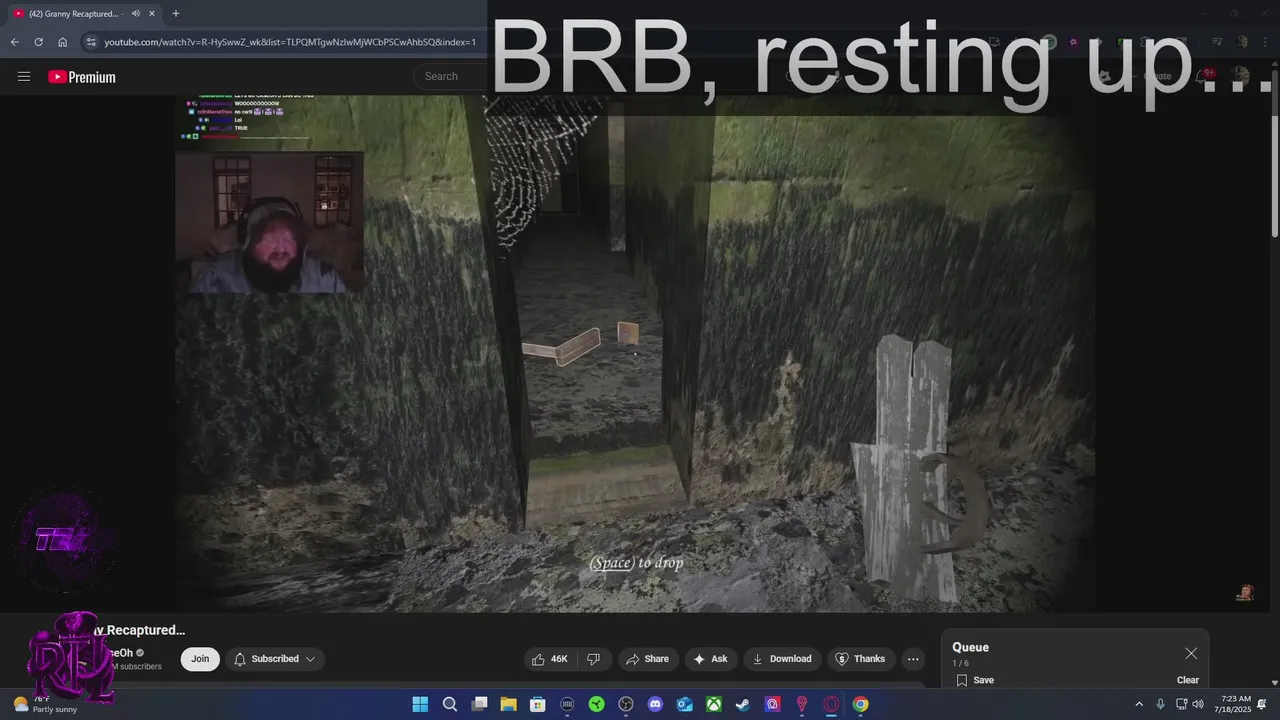This screenshot has height=720, width=1280.
Task: Open OBS Studio from taskbar
Action: click(626, 704)
